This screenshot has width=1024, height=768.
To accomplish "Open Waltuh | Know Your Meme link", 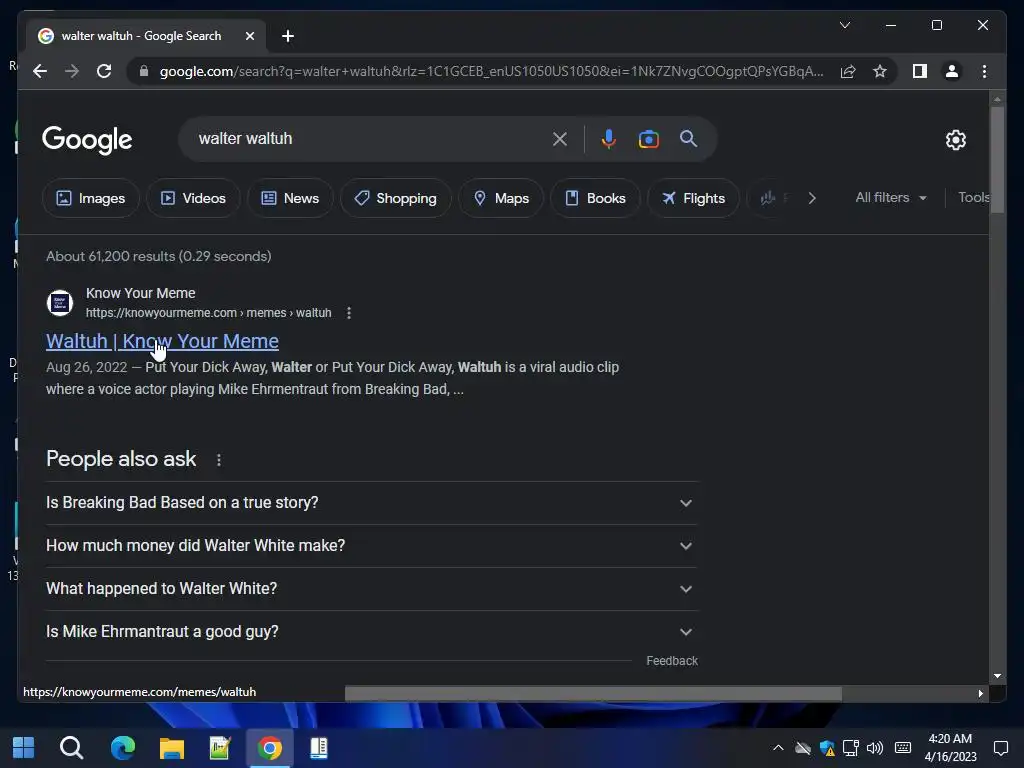I will (x=162, y=341).
